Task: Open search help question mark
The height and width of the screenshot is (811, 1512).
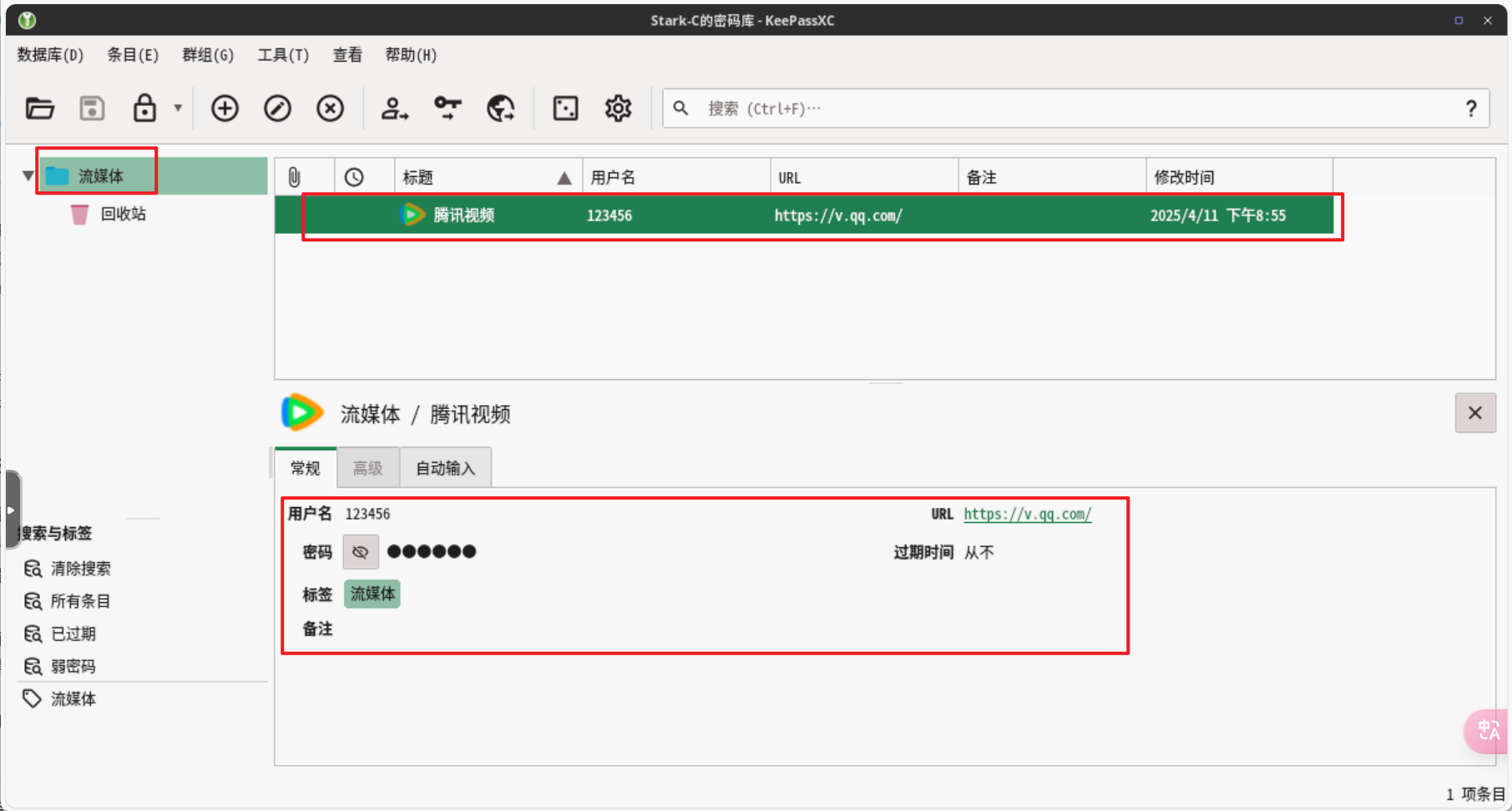Action: click(x=1471, y=109)
